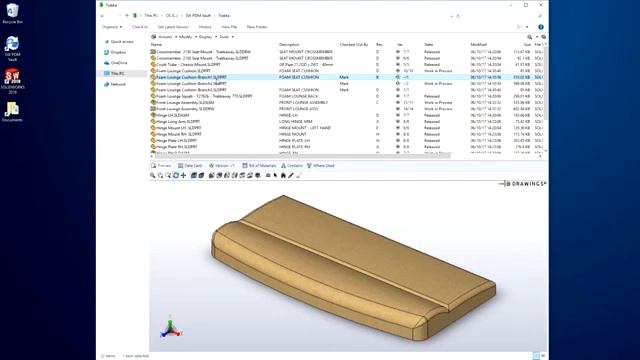
Task: Click the select pointer tool in preview toolbar
Action: (x=276, y=176)
